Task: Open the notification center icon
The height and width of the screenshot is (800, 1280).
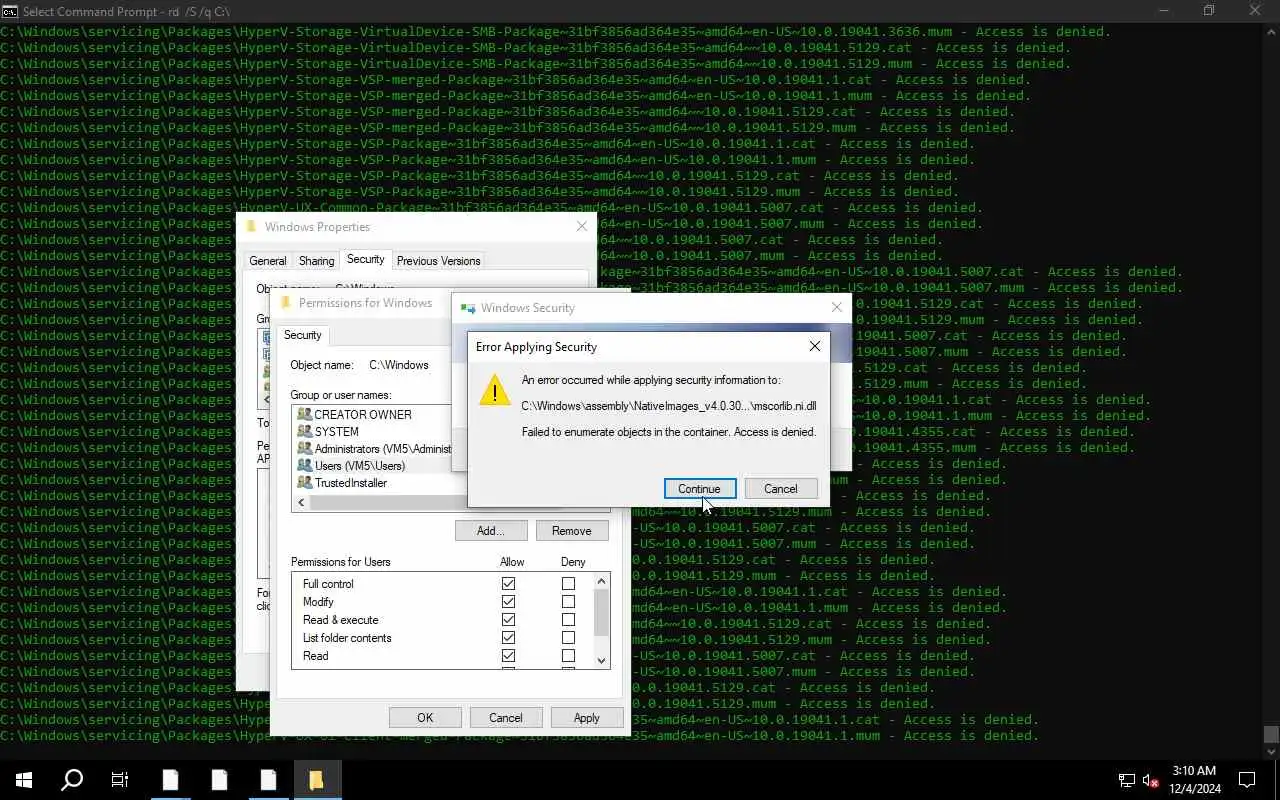Action: coord(1247,780)
